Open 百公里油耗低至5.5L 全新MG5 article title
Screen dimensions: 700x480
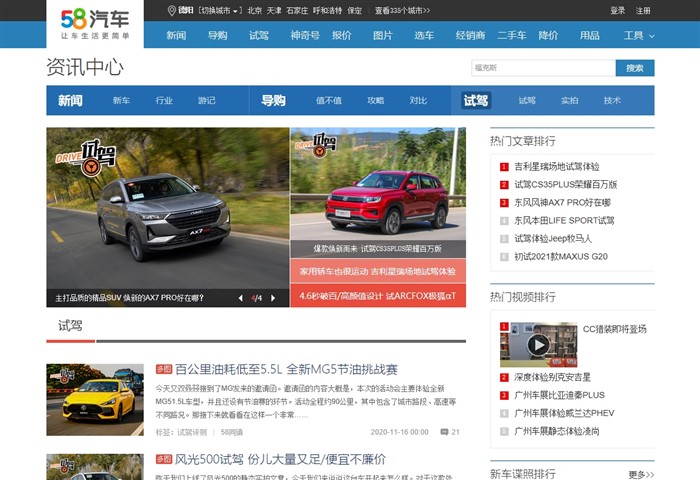(286, 369)
